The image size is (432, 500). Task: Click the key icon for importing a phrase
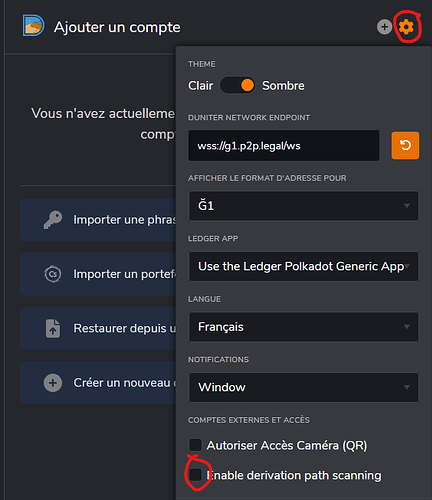point(53,219)
